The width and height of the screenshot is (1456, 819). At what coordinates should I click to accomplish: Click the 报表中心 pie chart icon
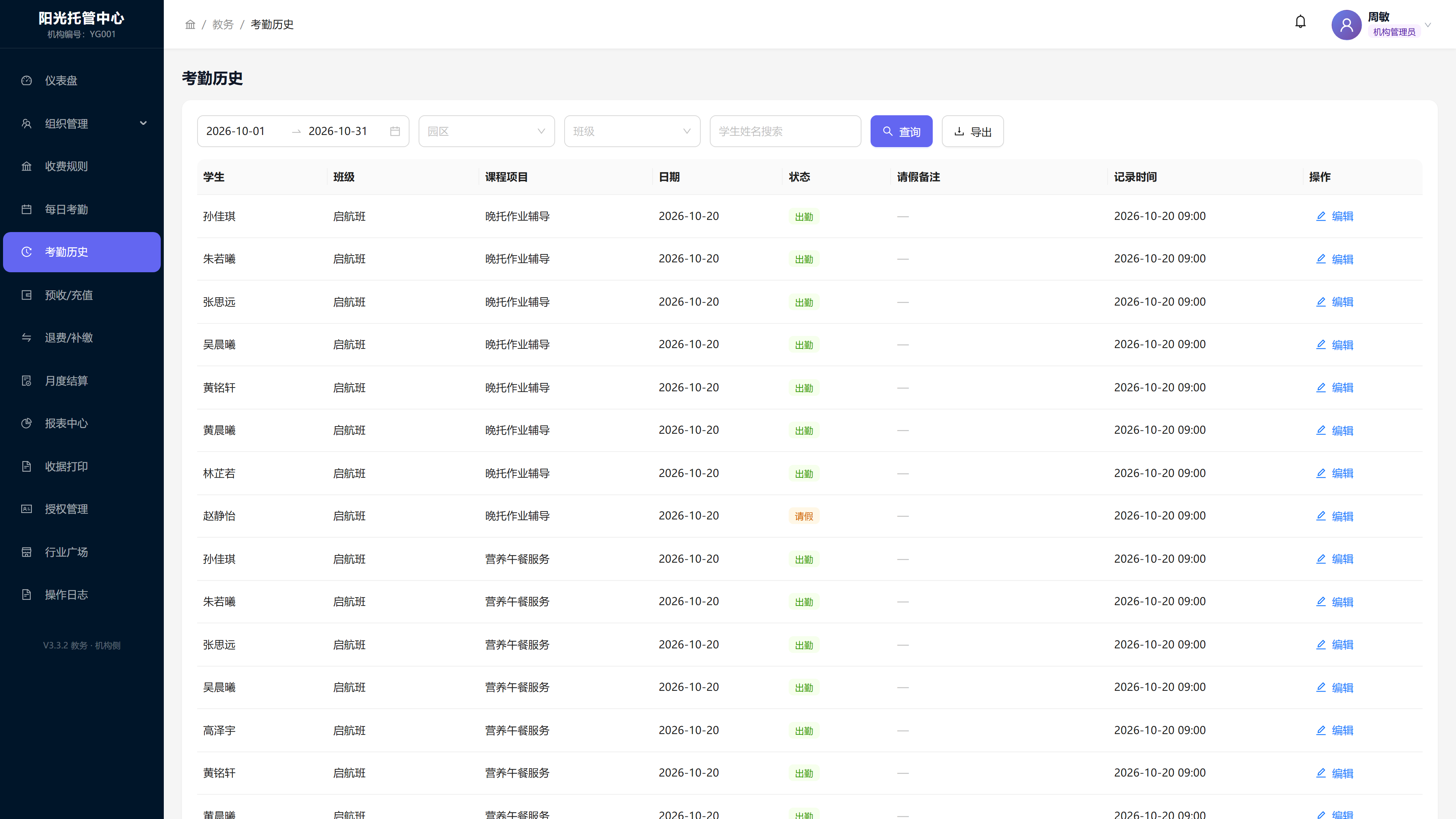pyautogui.click(x=27, y=424)
